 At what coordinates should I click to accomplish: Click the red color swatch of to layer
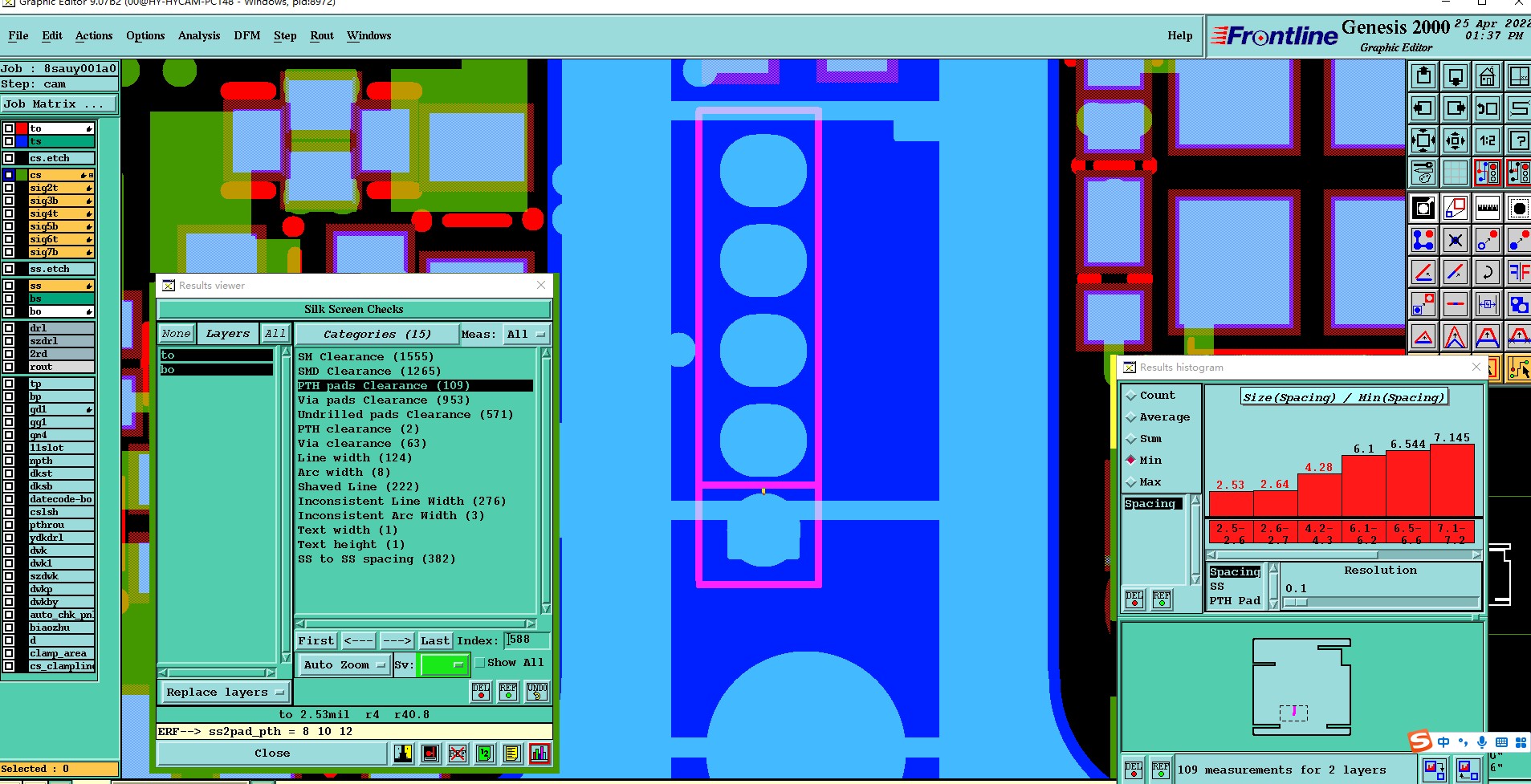coord(22,128)
